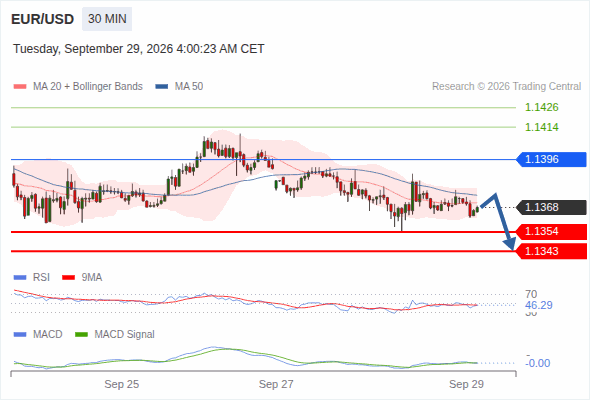Click the Sep 25 date axis label

click(122, 384)
